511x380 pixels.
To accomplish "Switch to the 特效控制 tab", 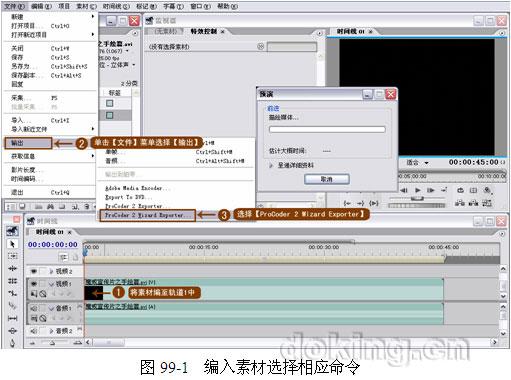I will pos(203,31).
